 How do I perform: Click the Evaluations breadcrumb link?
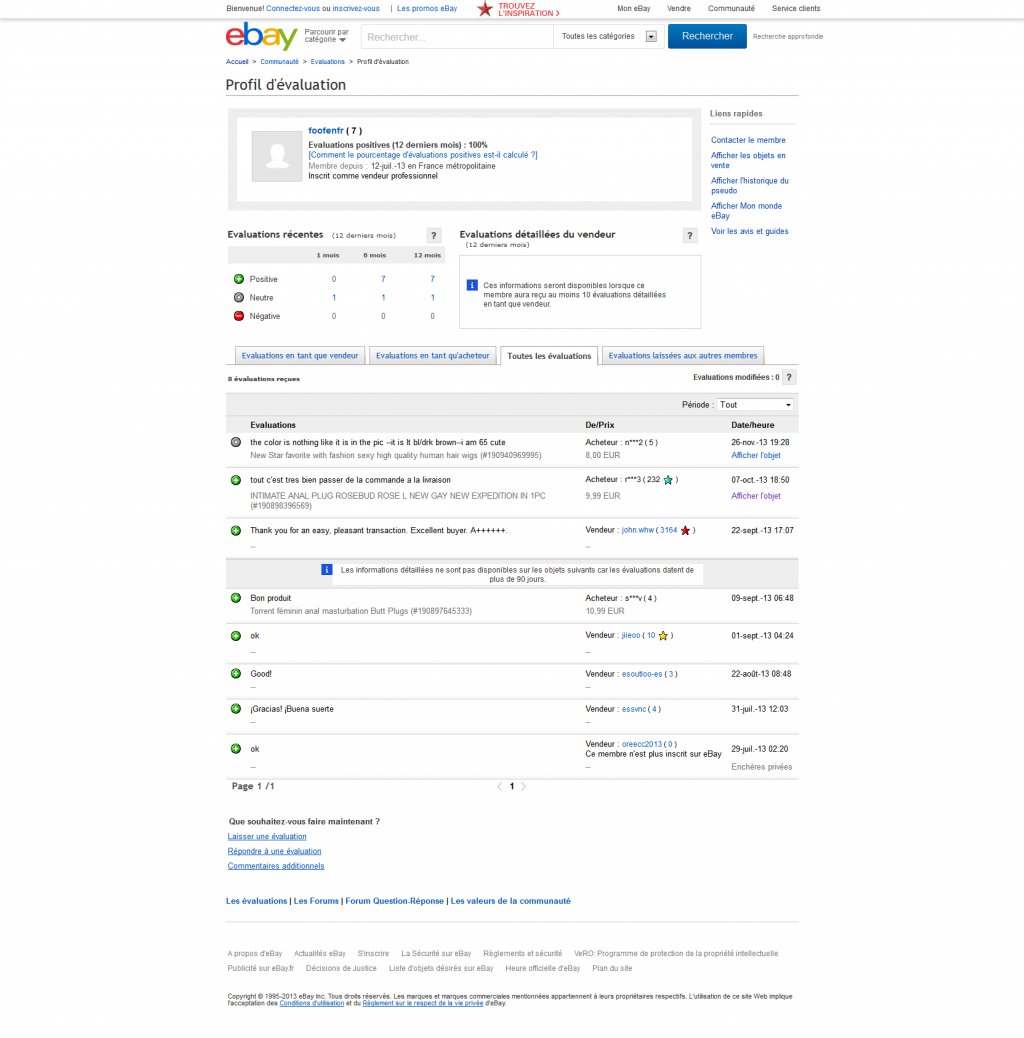[328, 62]
